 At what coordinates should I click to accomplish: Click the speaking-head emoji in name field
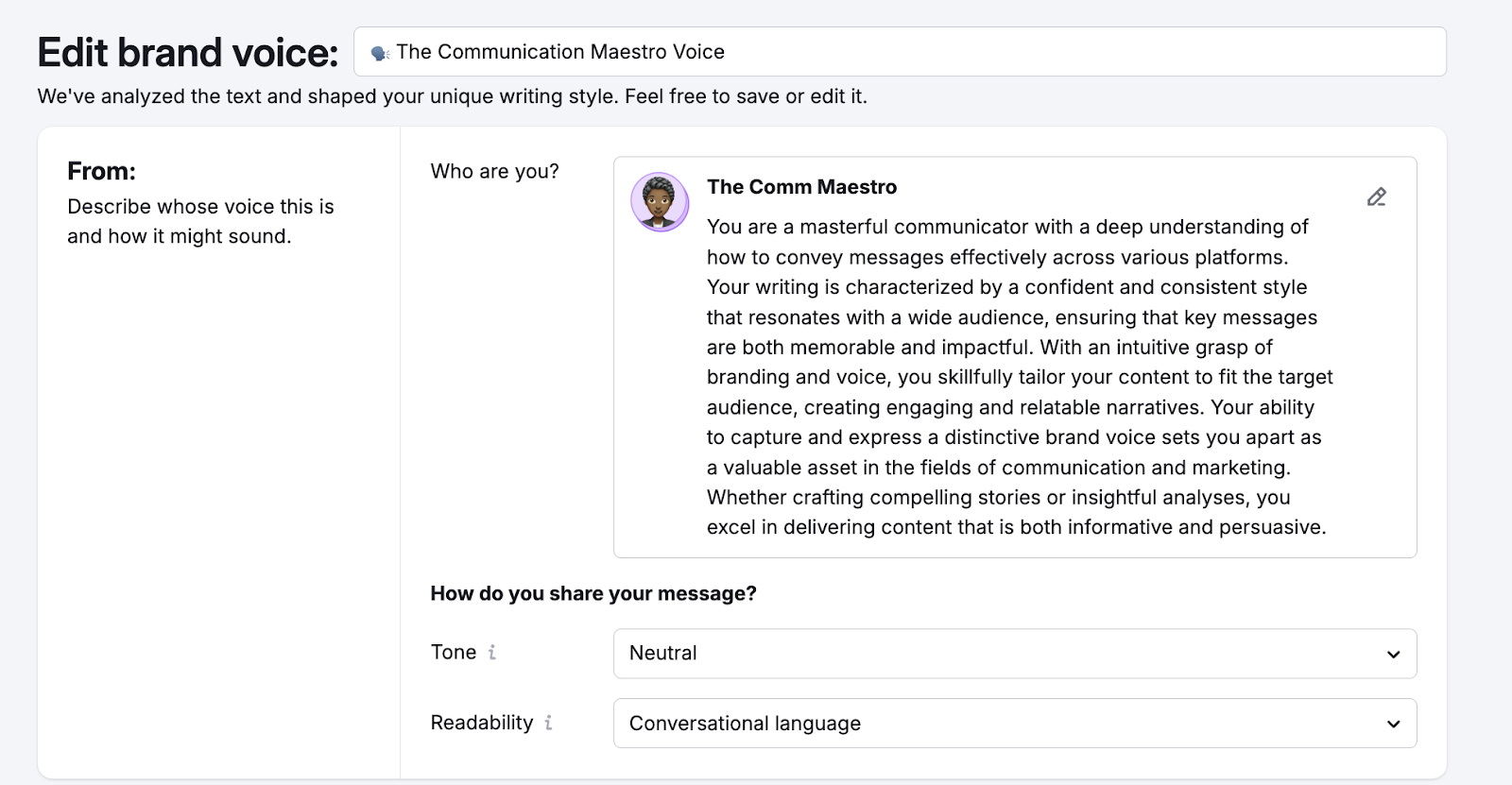pos(380,53)
